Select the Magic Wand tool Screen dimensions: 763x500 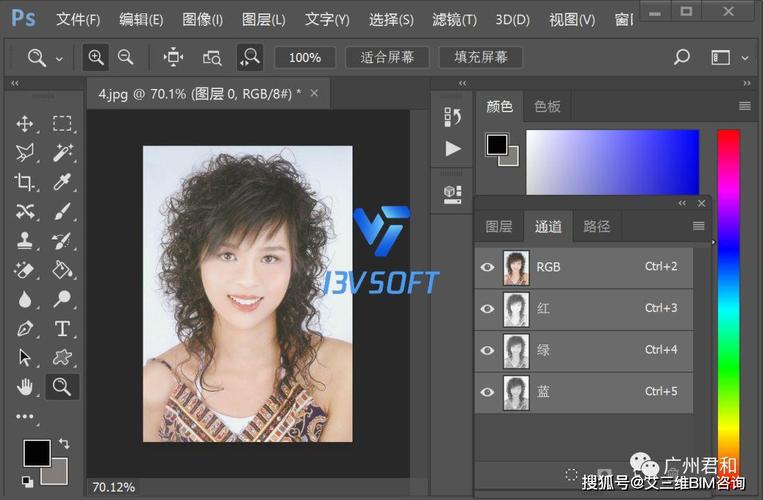[x=62, y=153]
